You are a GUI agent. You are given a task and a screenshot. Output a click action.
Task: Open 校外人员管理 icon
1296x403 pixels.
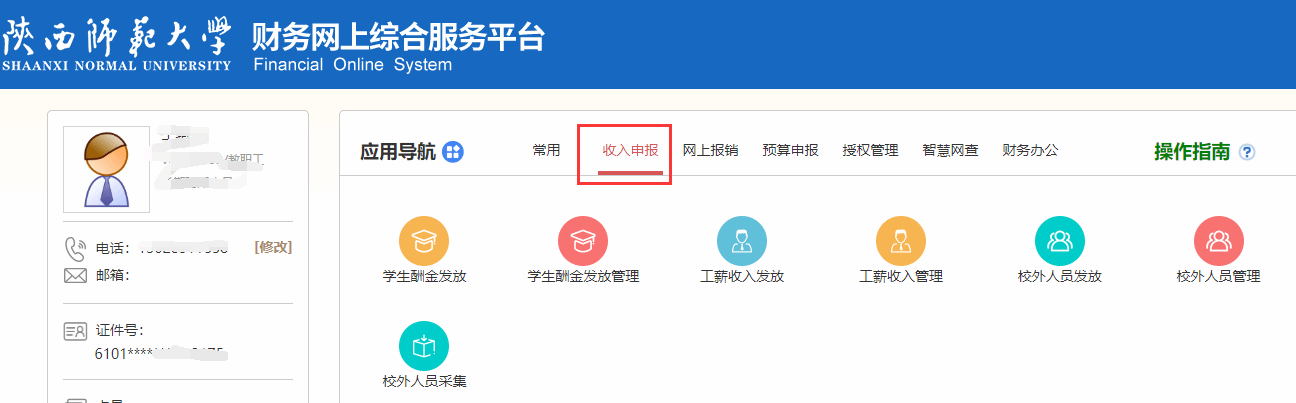point(1218,241)
